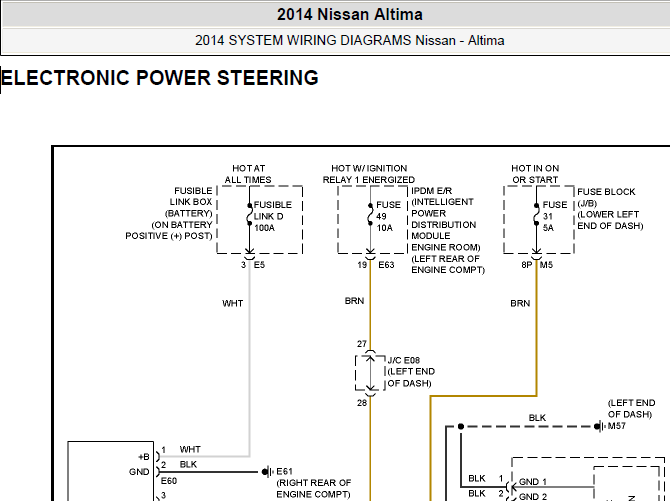Click the 'FUSE 49 10A' label
The image size is (670, 501).
[x=388, y=216]
